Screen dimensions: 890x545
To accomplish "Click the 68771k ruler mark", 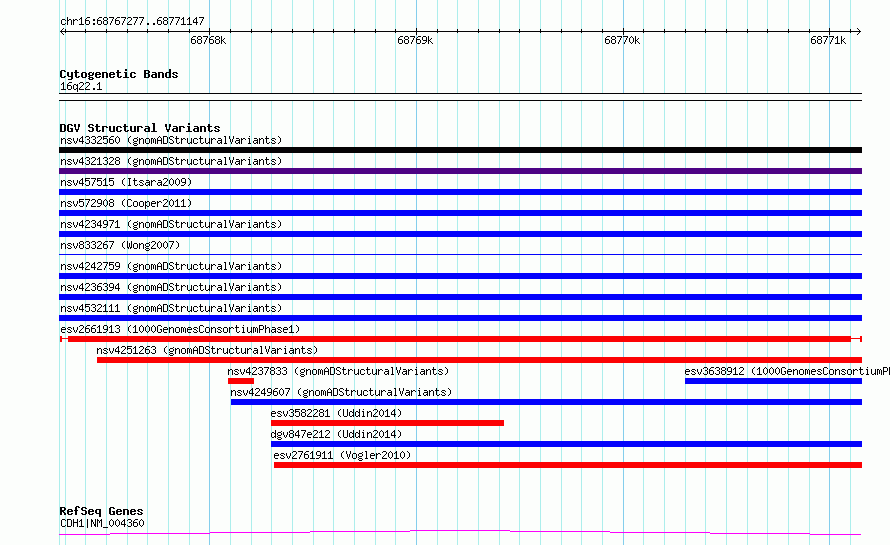I will [x=828, y=40].
